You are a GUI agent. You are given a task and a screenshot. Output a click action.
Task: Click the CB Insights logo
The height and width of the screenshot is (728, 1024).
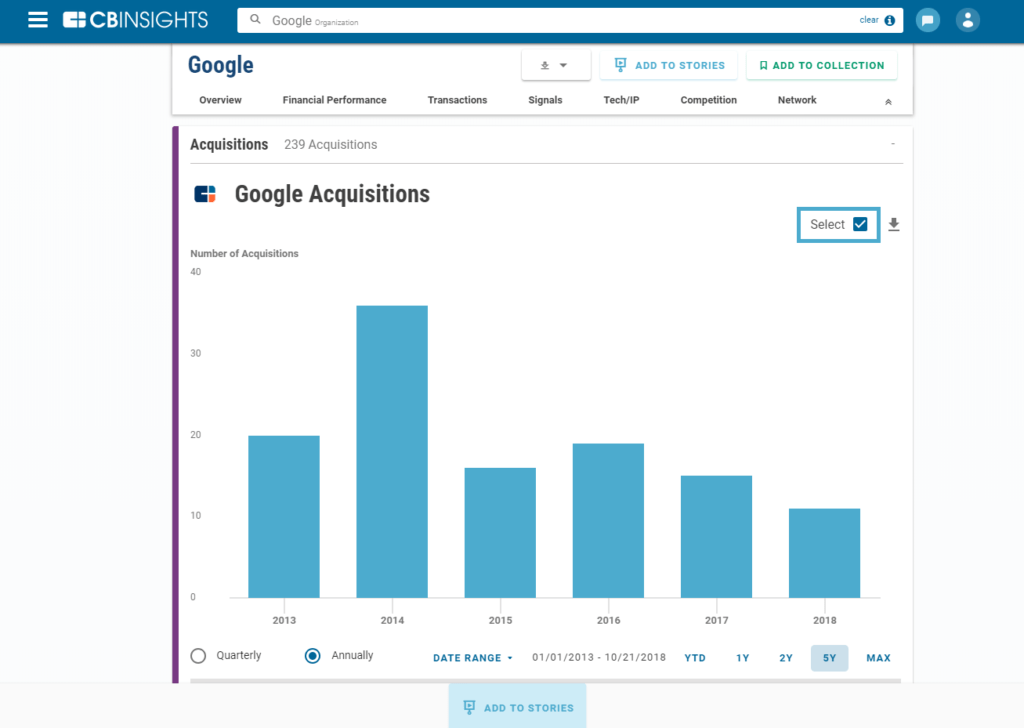[x=135, y=20]
